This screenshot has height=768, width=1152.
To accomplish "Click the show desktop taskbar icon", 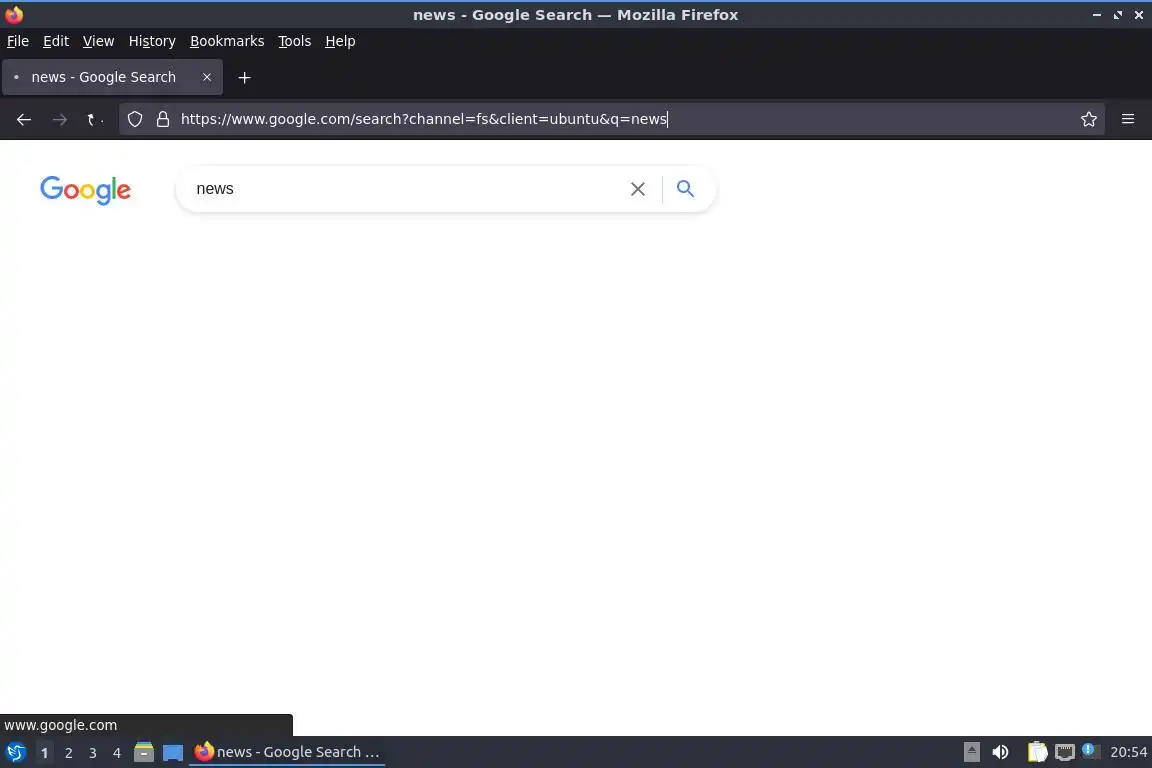I will 173,753.
